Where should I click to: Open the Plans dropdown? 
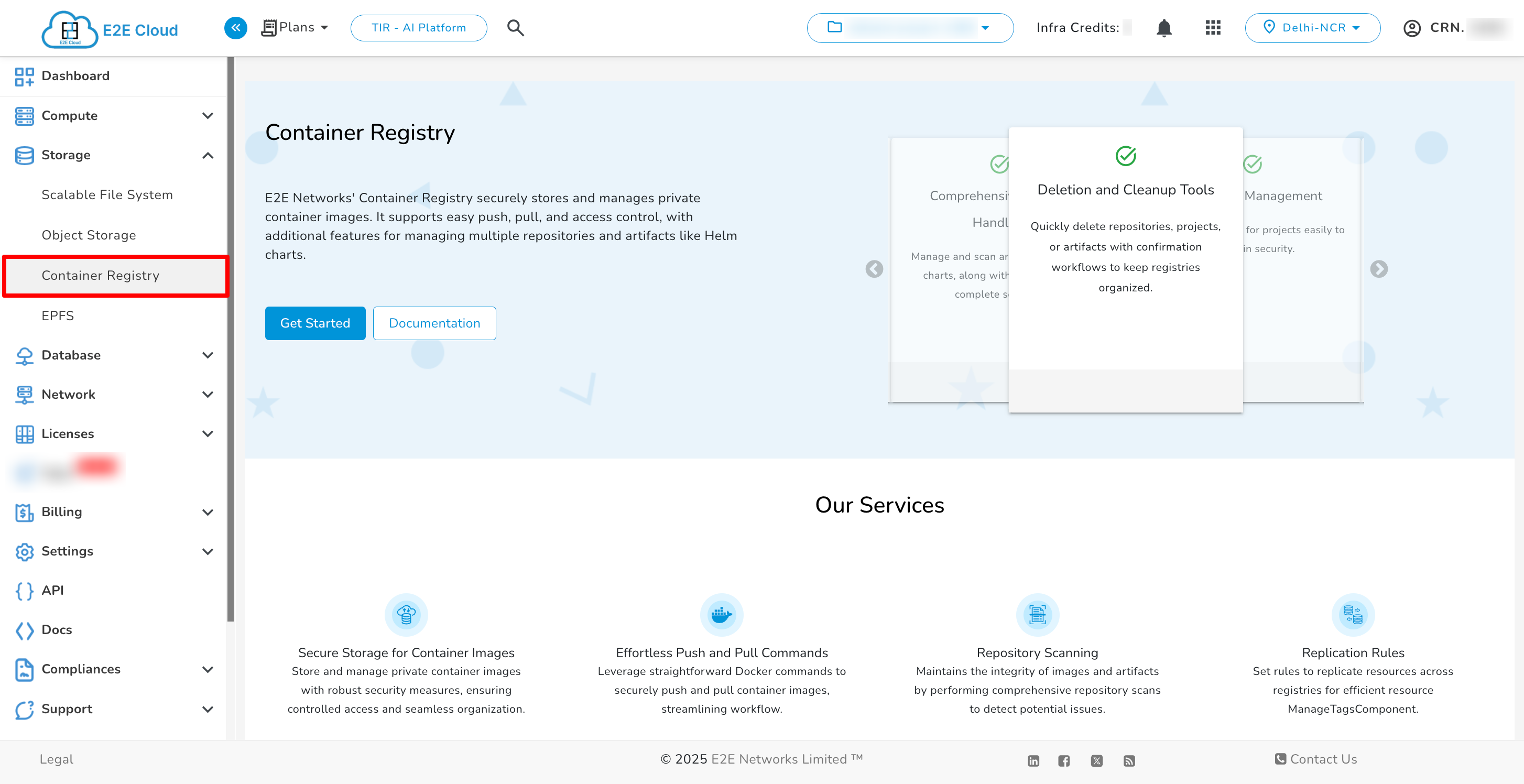click(x=295, y=27)
